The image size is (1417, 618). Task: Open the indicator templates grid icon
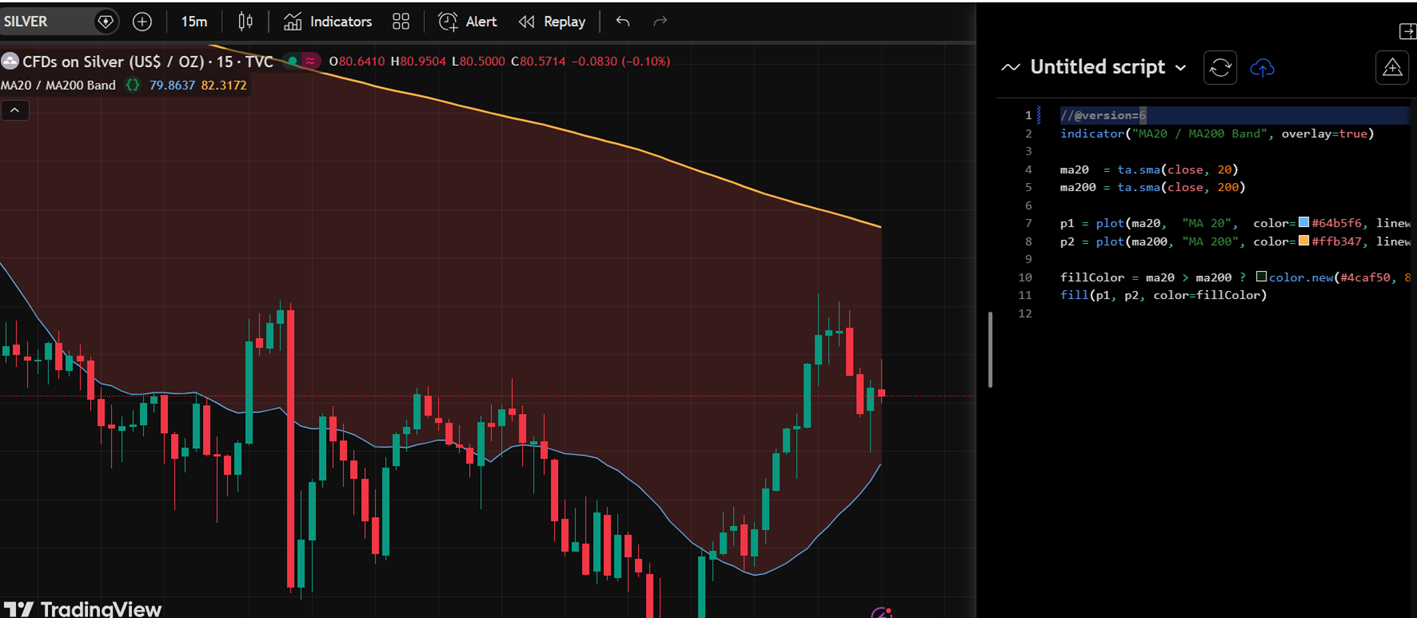click(401, 21)
